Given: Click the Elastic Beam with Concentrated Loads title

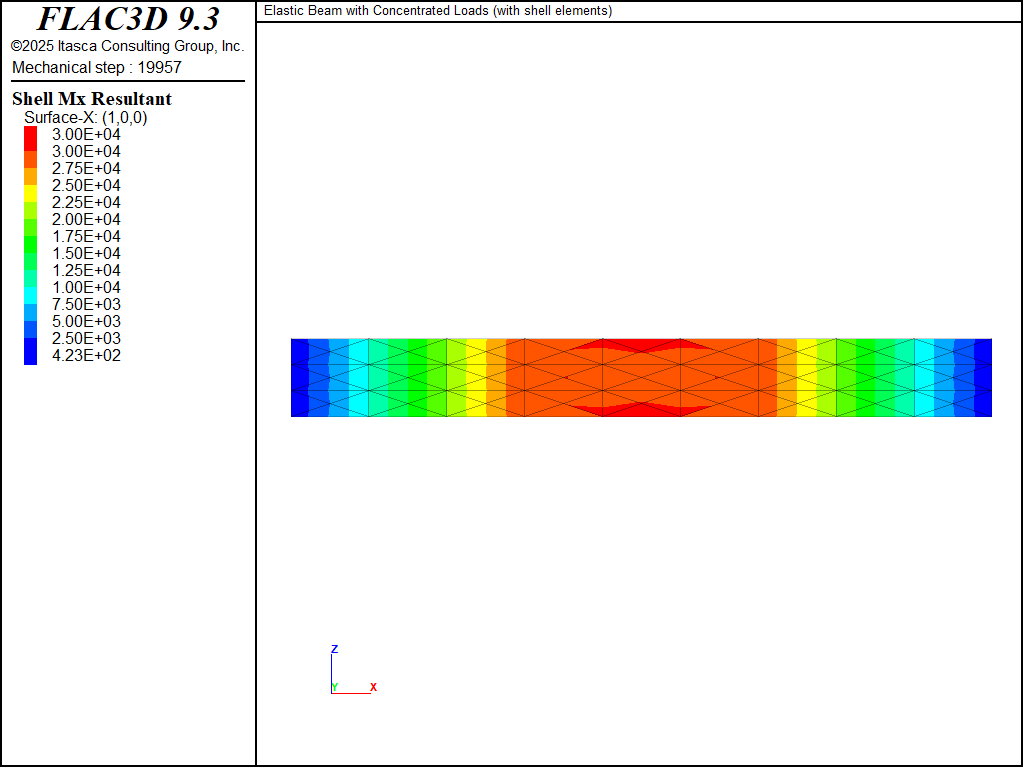Looking at the screenshot, I should (x=438, y=11).
